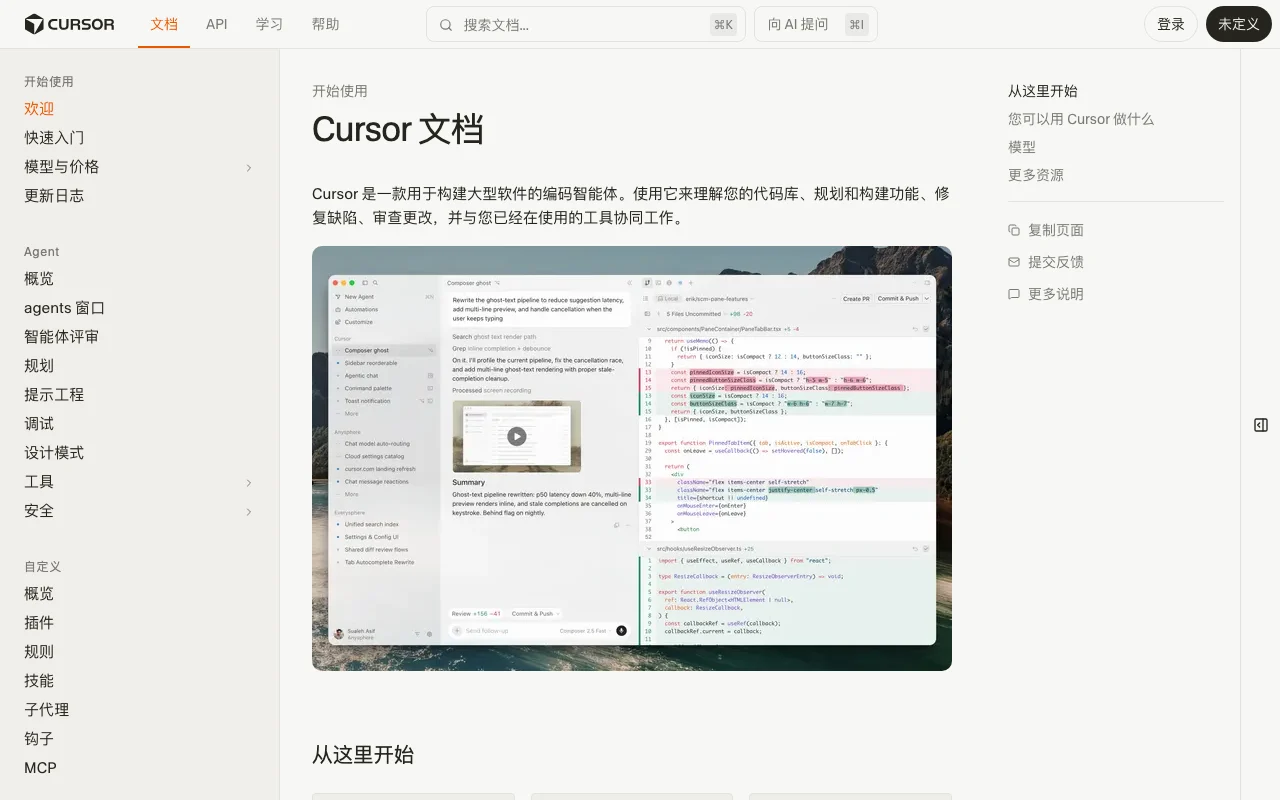The width and height of the screenshot is (1280, 800).
Task: Open Agent 概览 sidebar link
Action: [39, 279]
